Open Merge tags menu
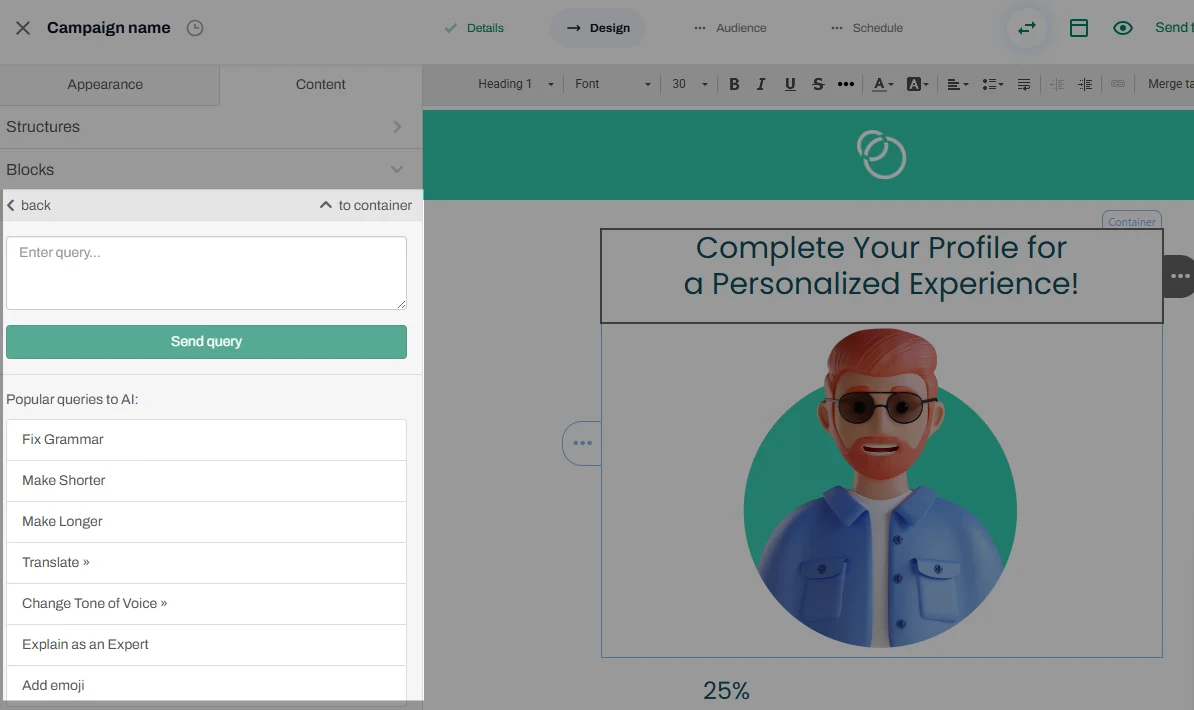This screenshot has height=710, width=1194. tap(1170, 85)
